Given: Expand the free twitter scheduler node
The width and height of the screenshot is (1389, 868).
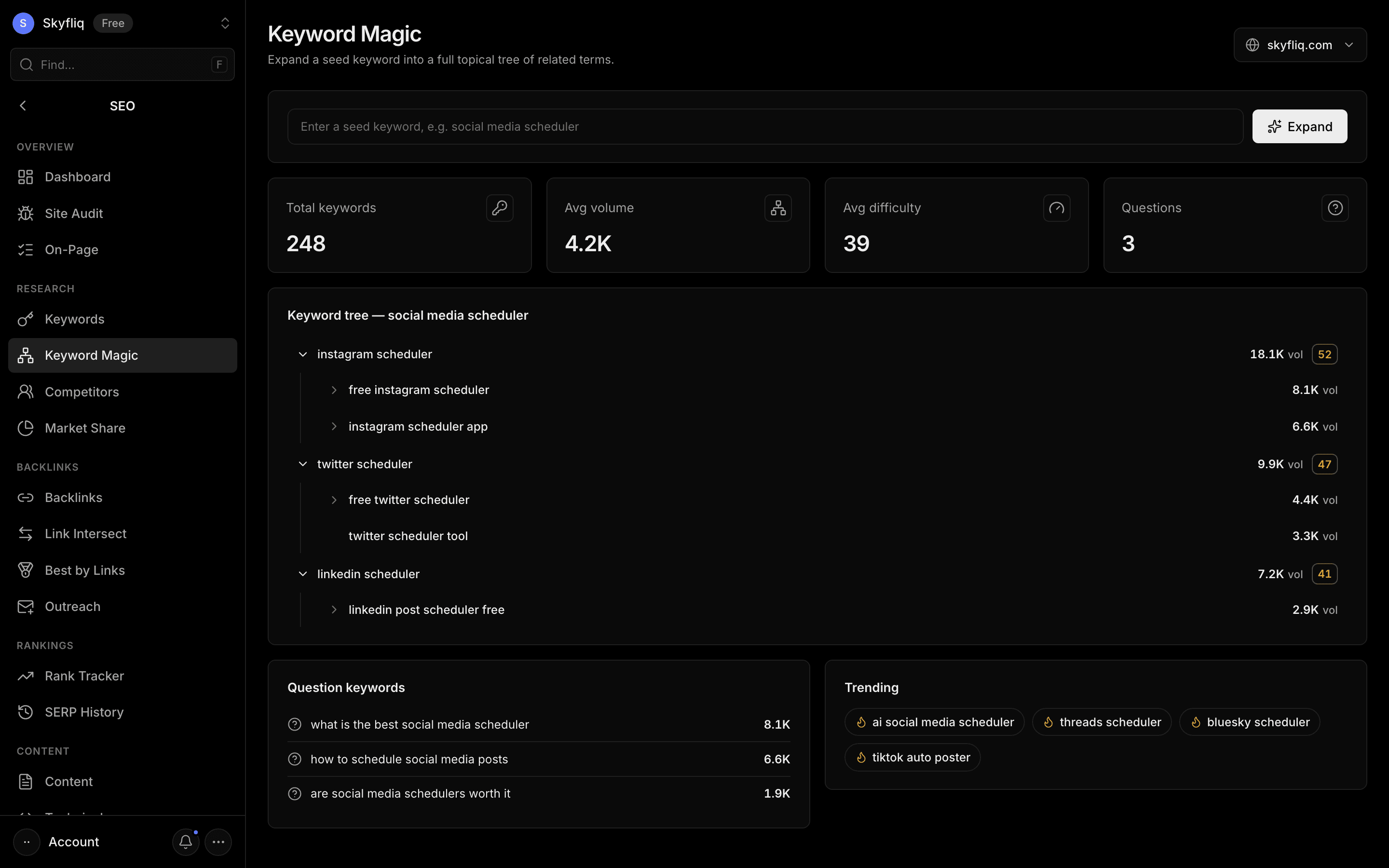Looking at the screenshot, I should click(334, 500).
